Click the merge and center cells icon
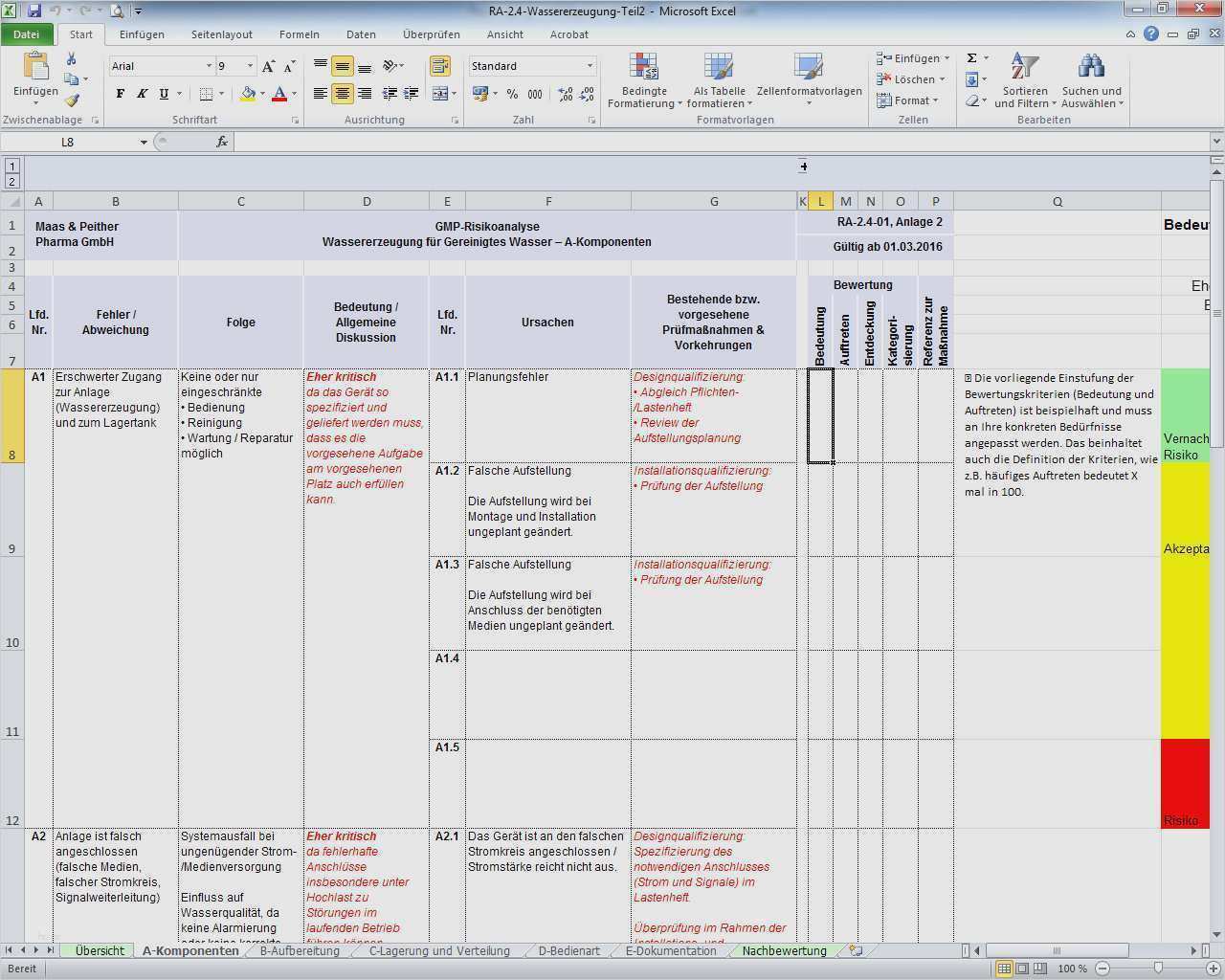 tap(440, 94)
